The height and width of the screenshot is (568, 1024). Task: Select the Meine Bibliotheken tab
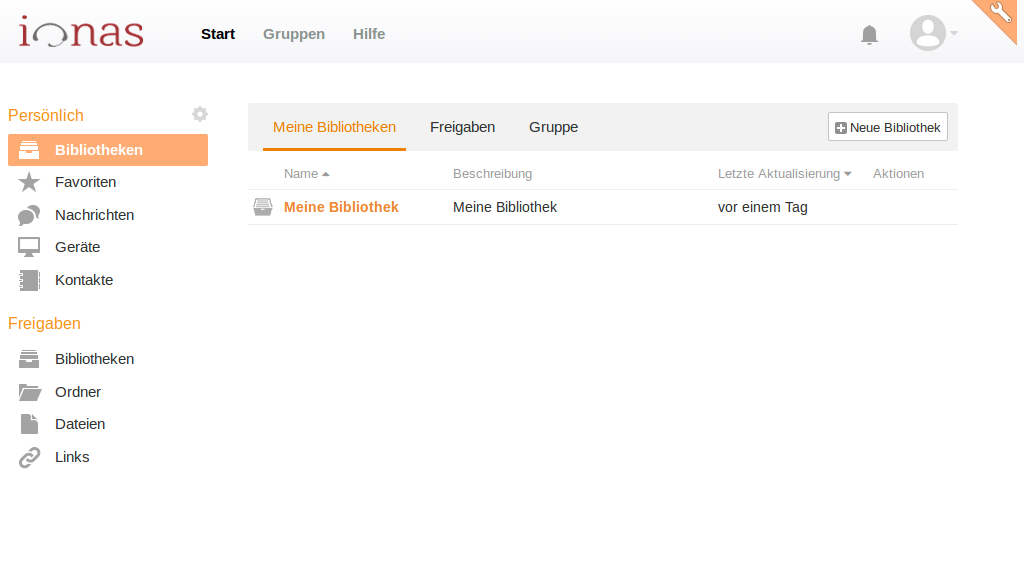tap(334, 127)
